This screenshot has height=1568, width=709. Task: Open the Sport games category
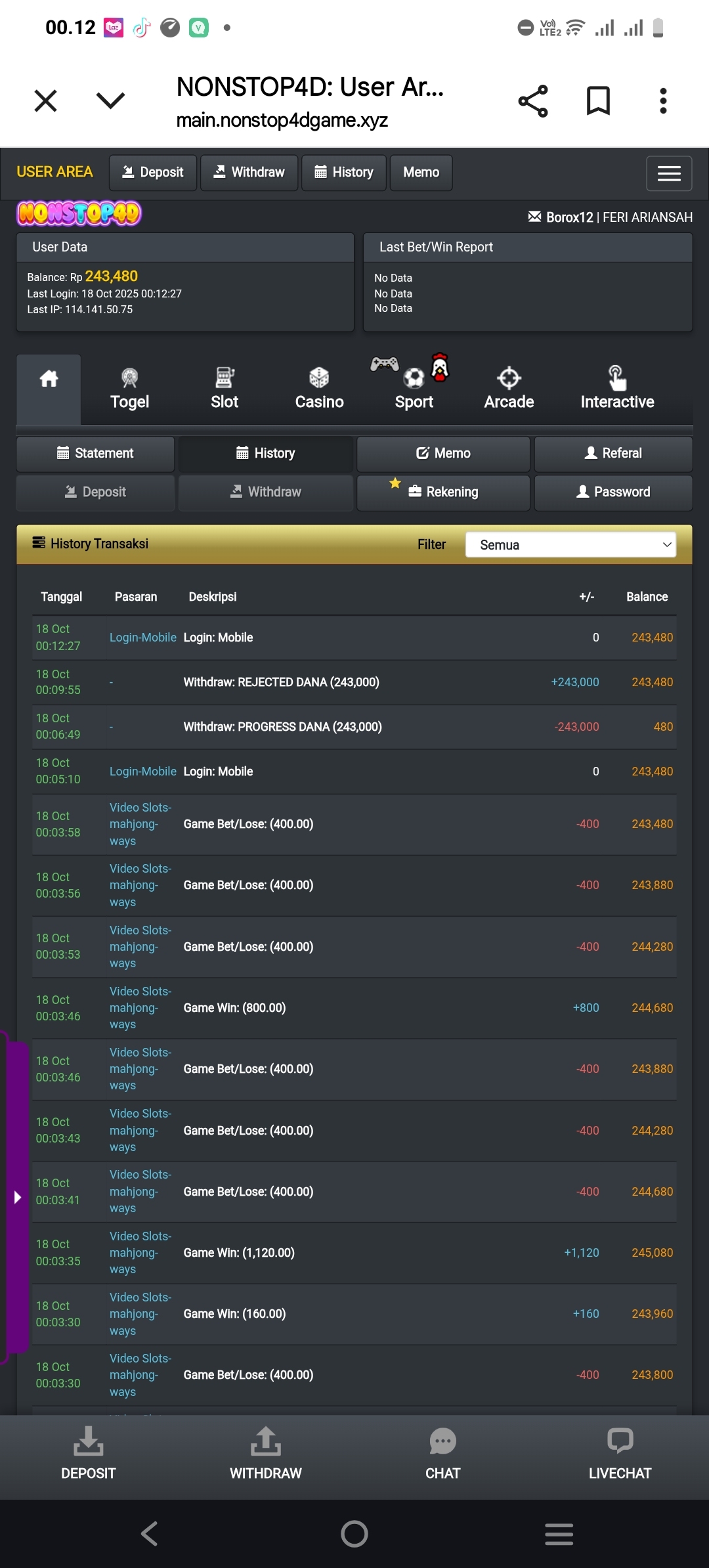[414, 389]
